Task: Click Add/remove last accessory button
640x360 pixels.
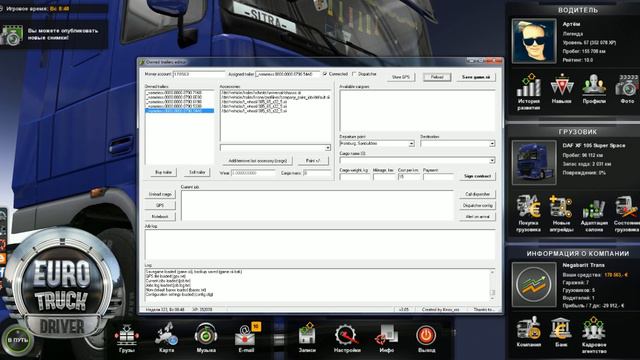Action: point(258,160)
